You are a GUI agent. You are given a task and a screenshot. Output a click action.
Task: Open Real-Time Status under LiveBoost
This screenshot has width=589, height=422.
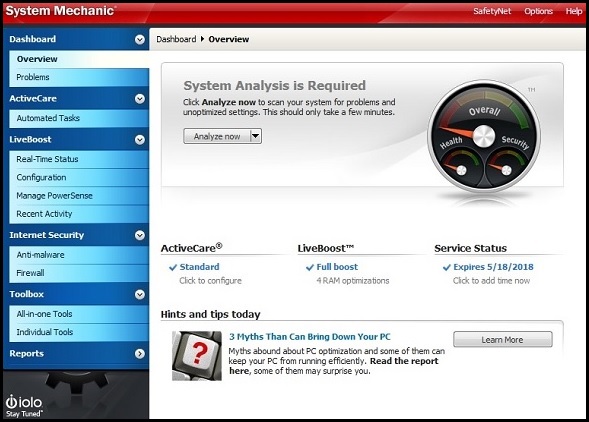point(79,159)
